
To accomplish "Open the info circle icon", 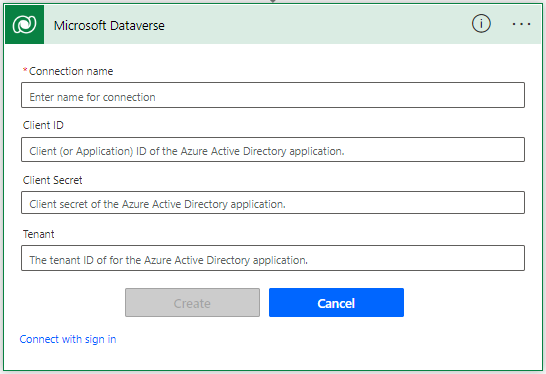I will (481, 24).
